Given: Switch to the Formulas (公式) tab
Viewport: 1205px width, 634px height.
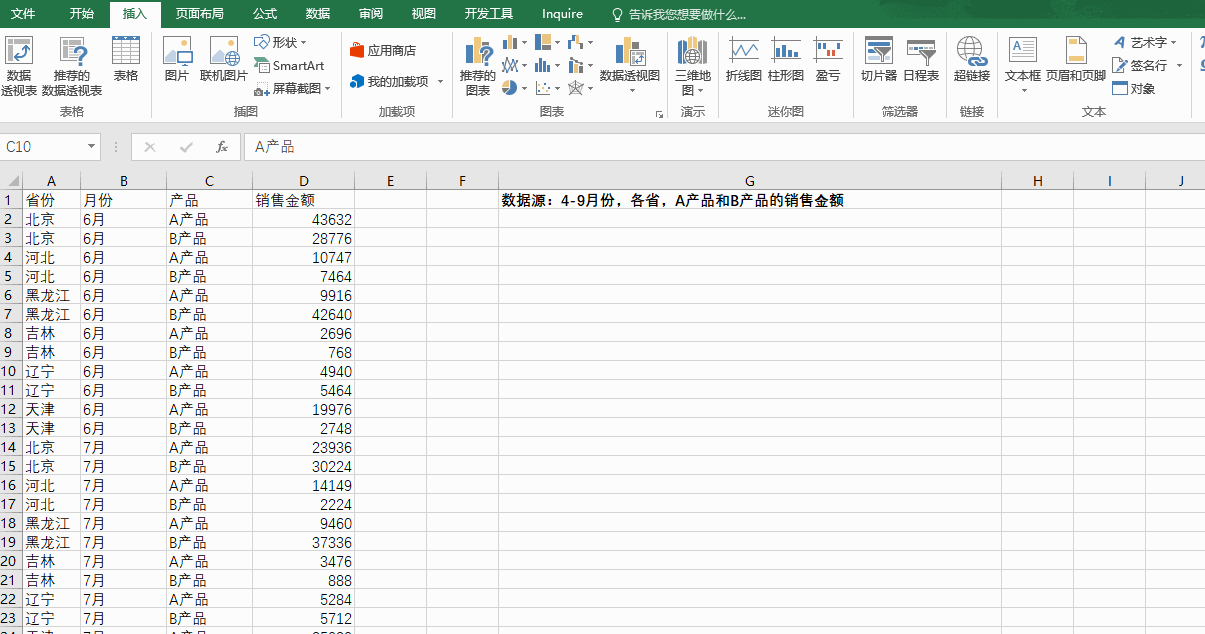Looking at the screenshot, I should pos(265,14).
